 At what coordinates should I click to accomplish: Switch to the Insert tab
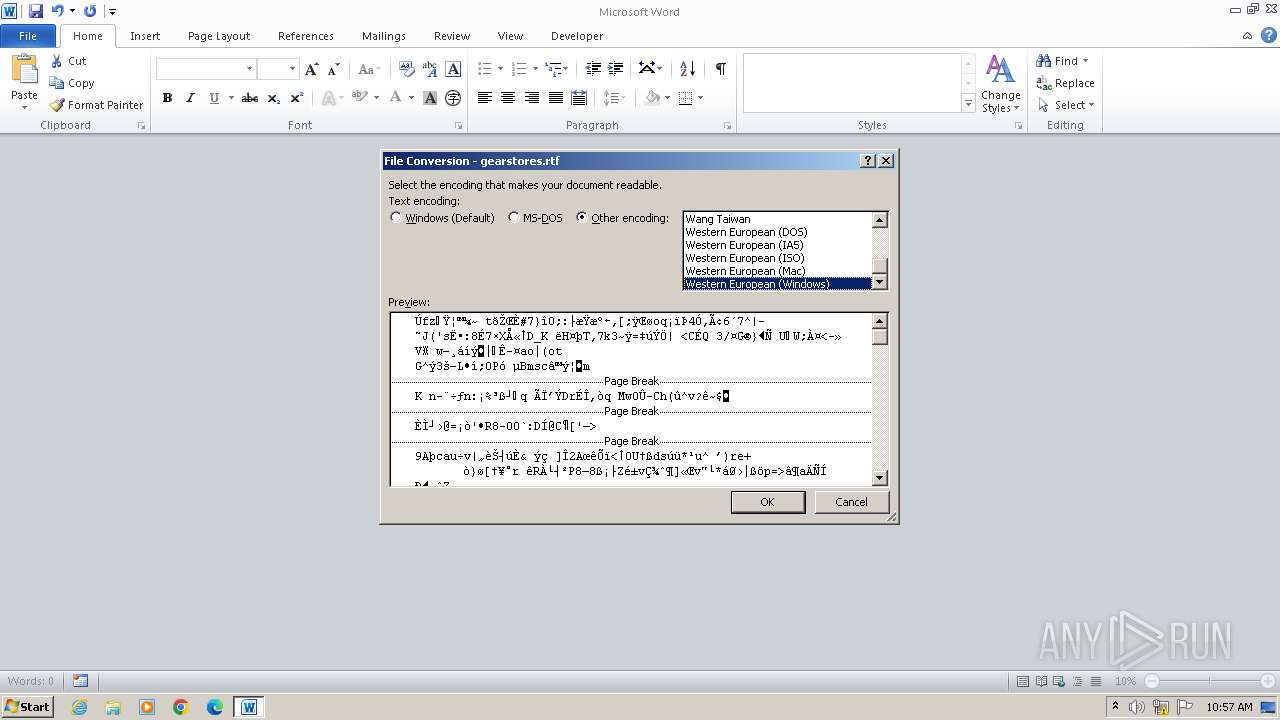(145, 36)
